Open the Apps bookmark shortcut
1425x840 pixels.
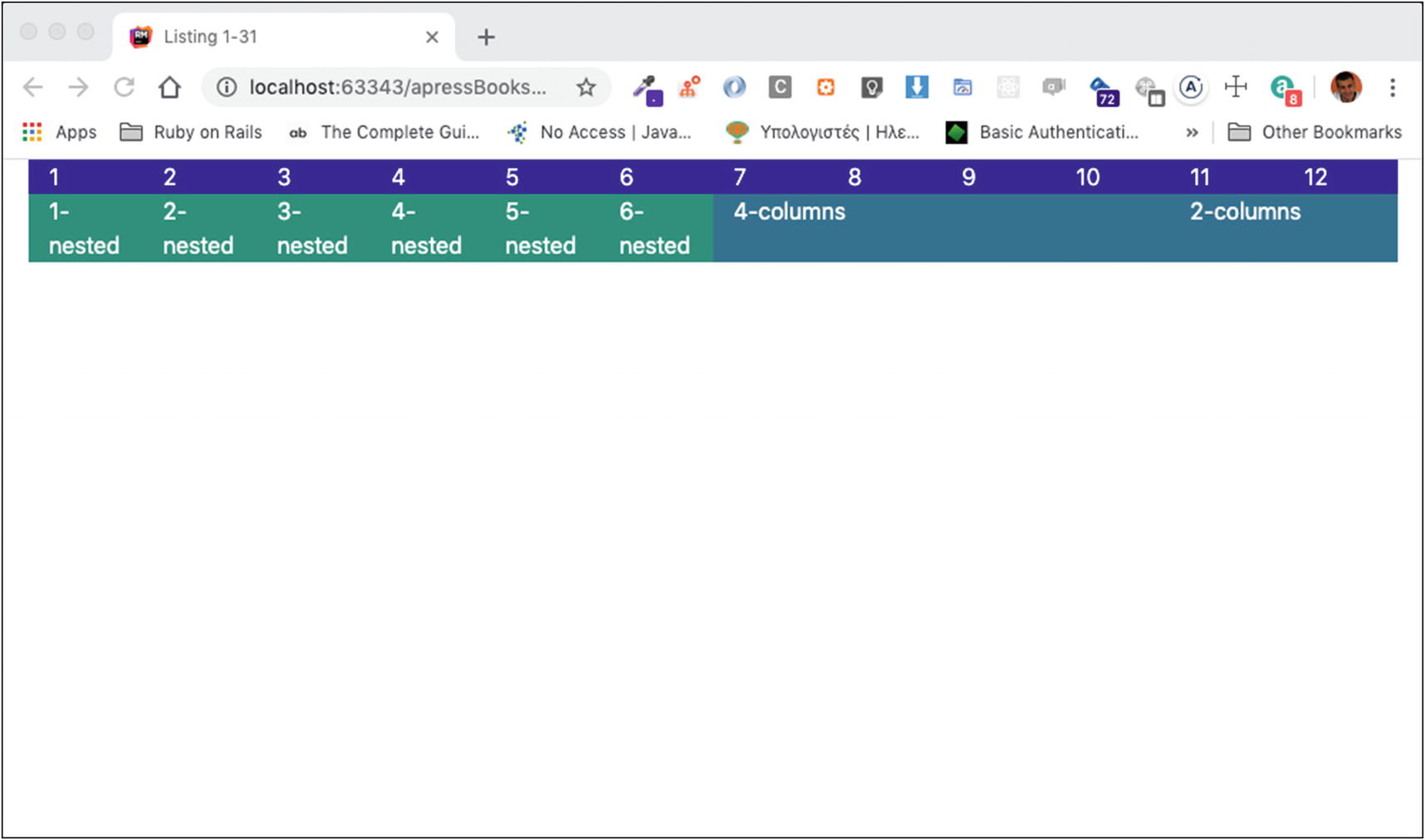pos(60,133)
